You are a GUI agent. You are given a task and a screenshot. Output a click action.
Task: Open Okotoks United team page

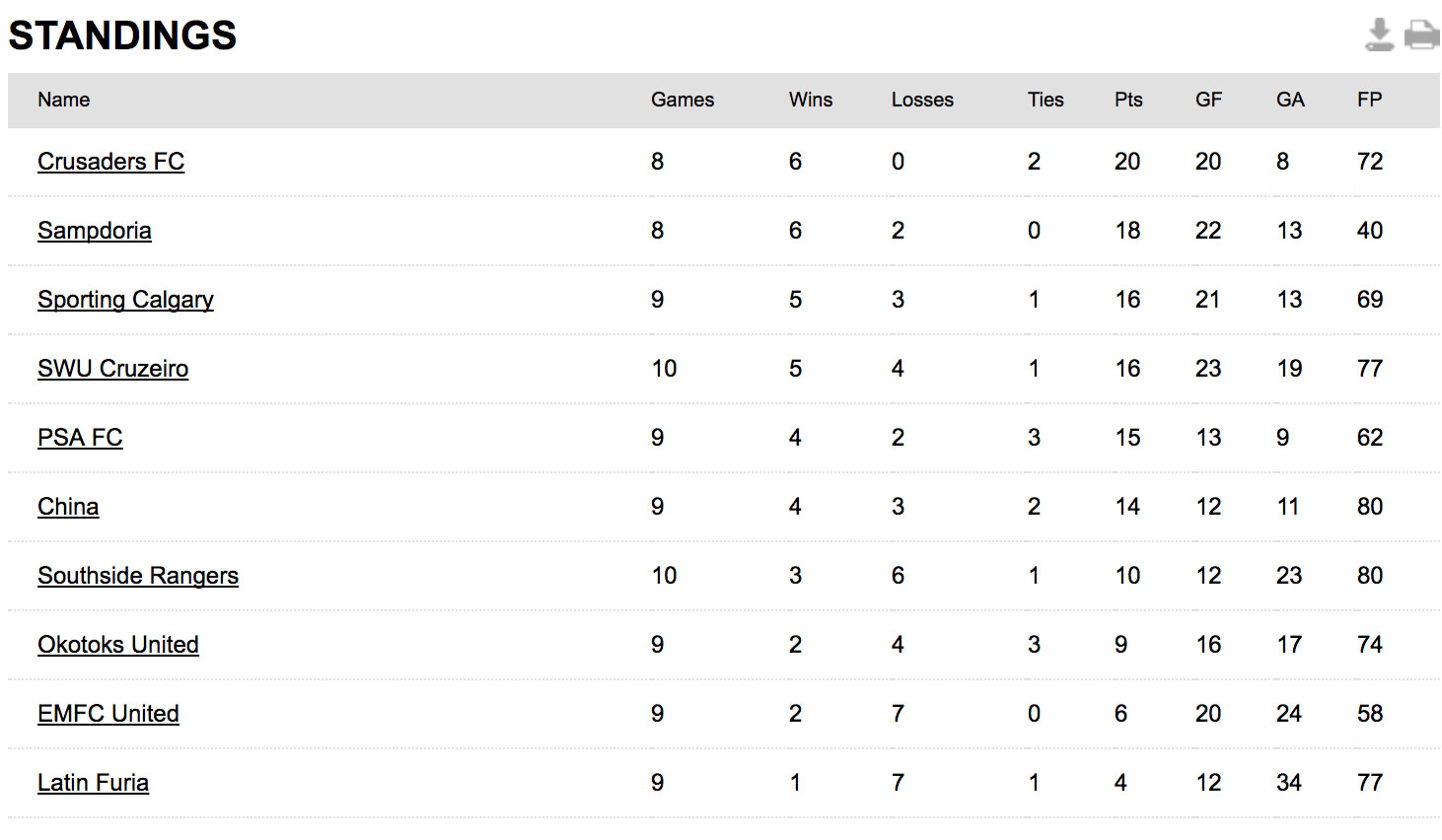click(118, 645)
